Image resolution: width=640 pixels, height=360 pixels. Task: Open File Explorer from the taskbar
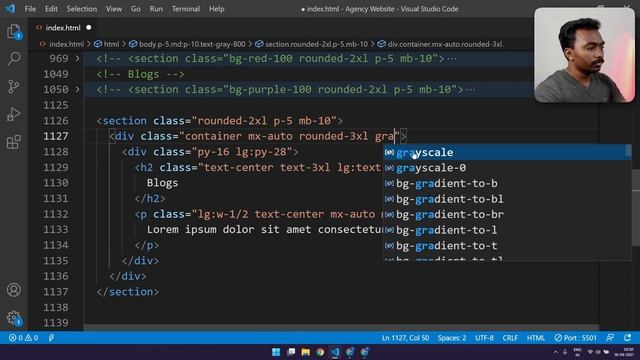tap(305, 352)
